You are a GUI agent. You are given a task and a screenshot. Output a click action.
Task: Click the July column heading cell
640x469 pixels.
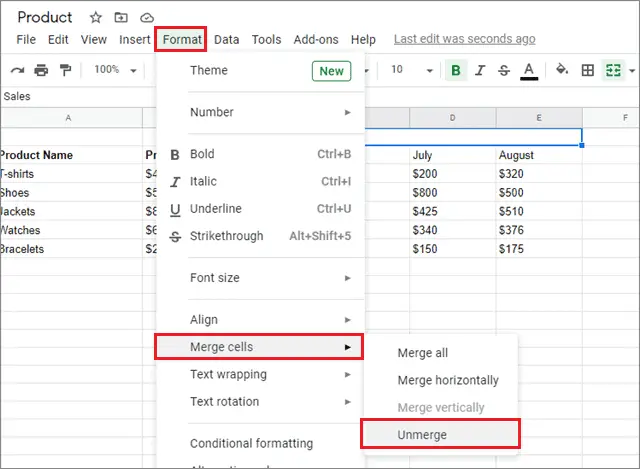click(x=453, y=155)
